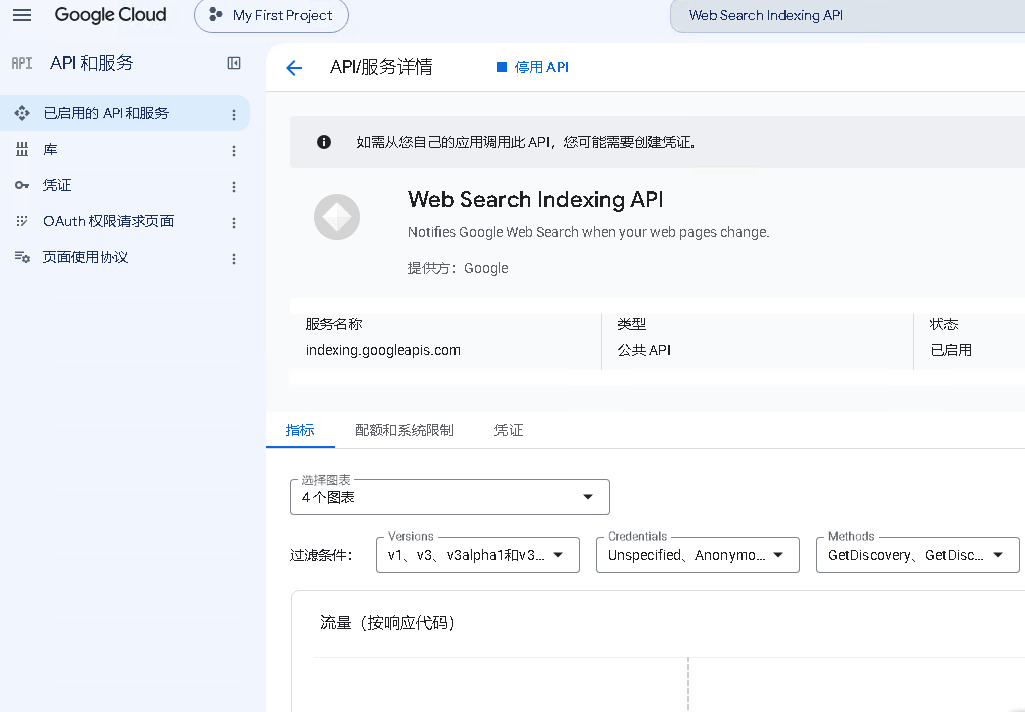The height and width of the screenshot is (712, 1025).
Task: Expand the Versions filter dropdown
Action: 478,555
